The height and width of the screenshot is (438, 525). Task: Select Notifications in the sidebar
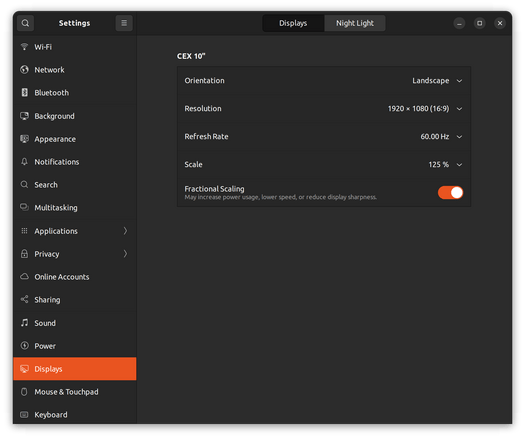click(75, 162)
